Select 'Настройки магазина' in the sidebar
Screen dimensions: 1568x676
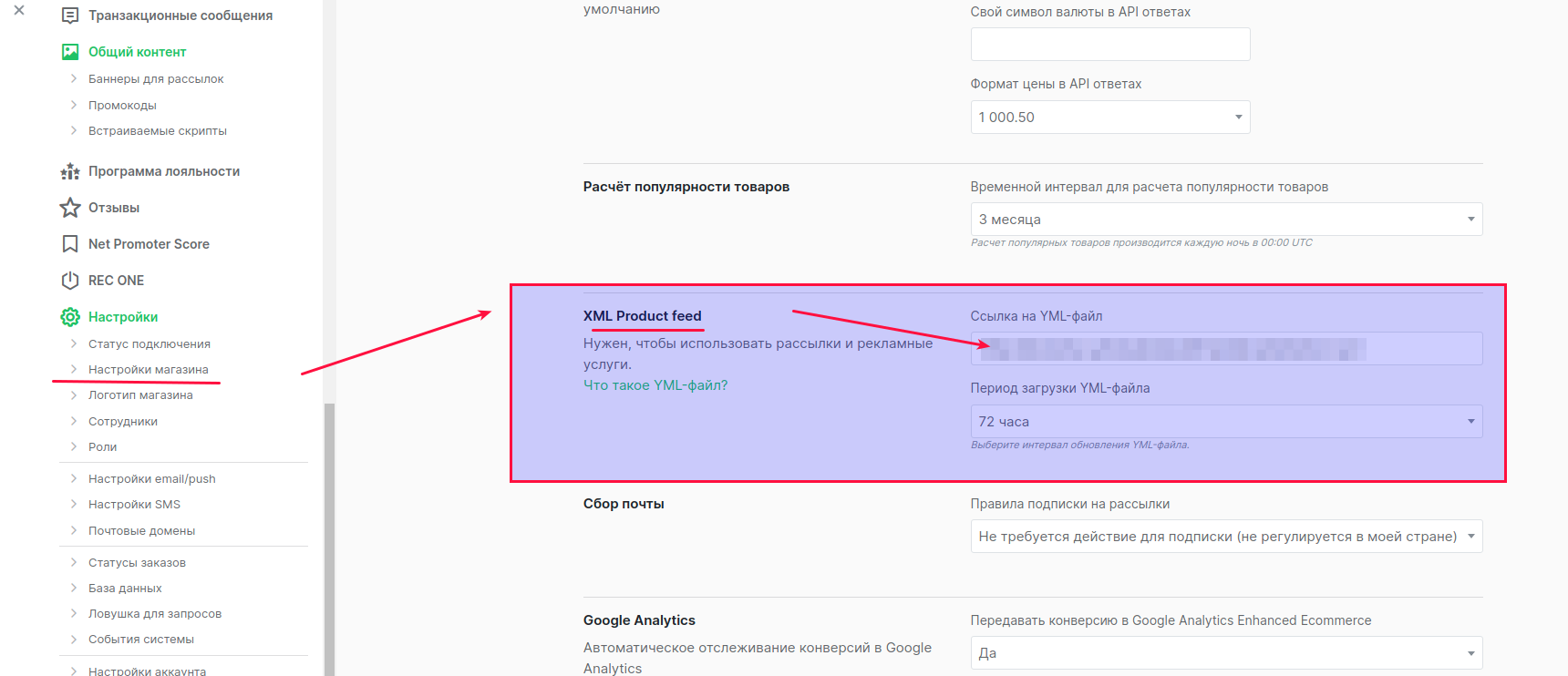(148, 370)
